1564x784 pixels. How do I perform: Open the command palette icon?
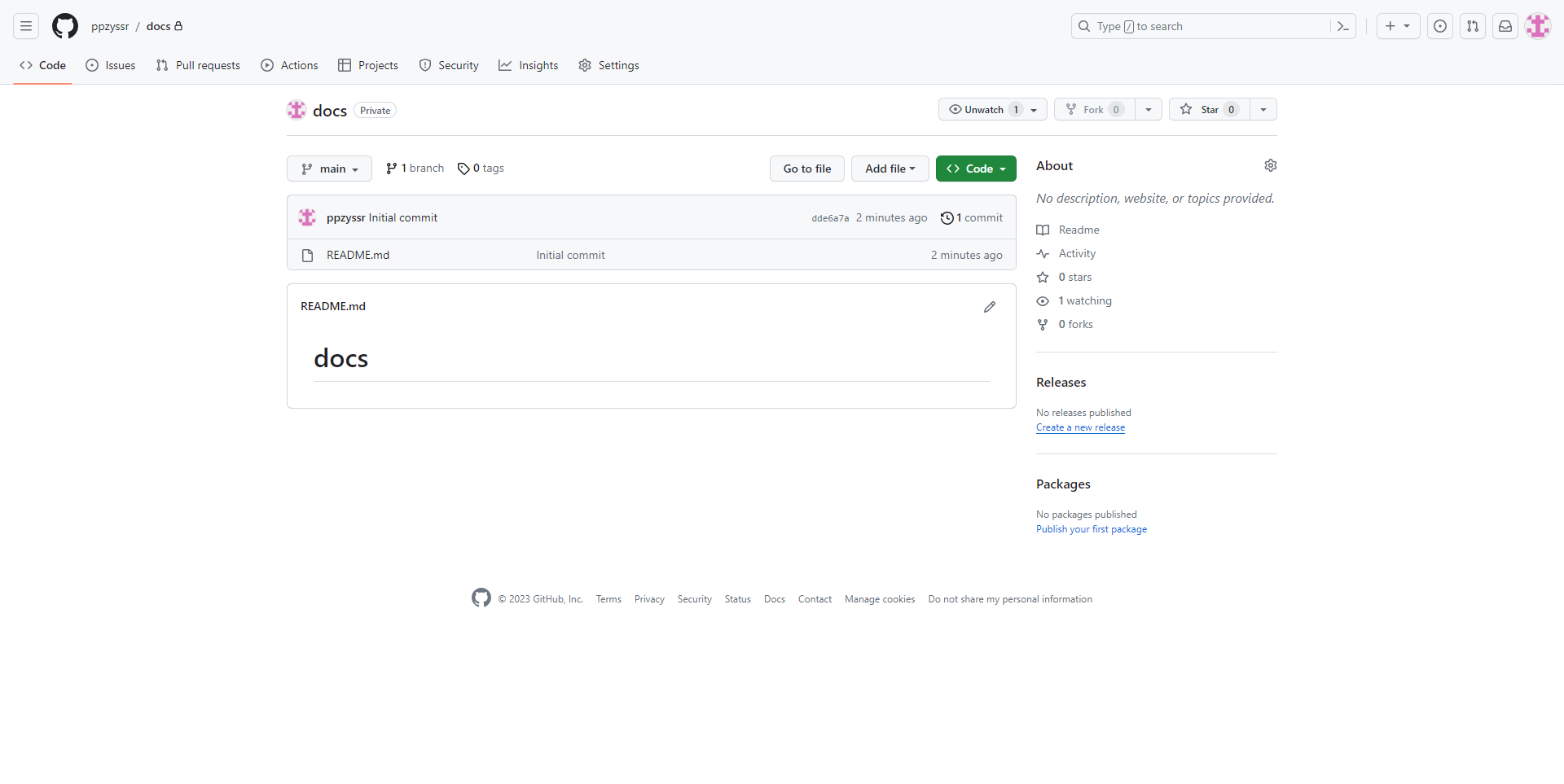click(x=1343, y=26)
